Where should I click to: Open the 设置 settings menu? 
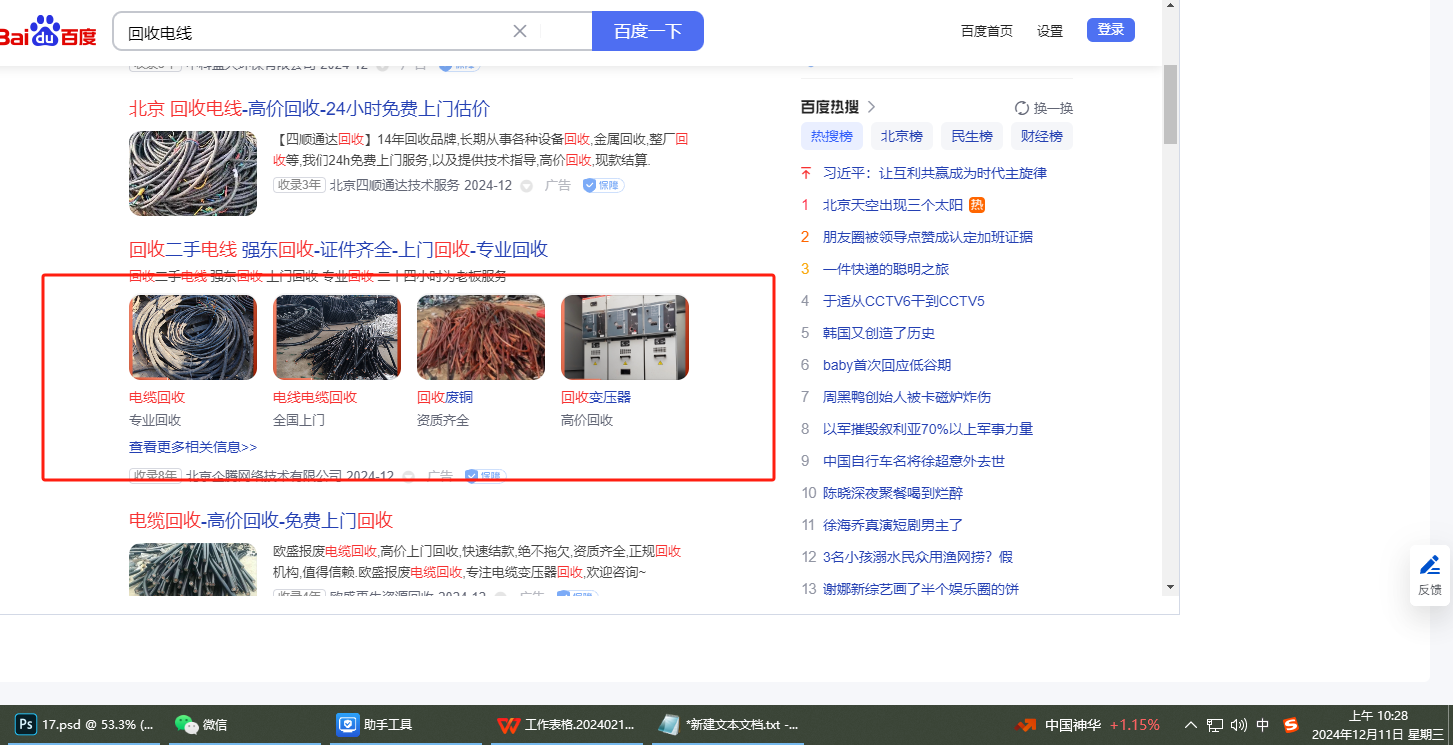tap(1050, 31)
